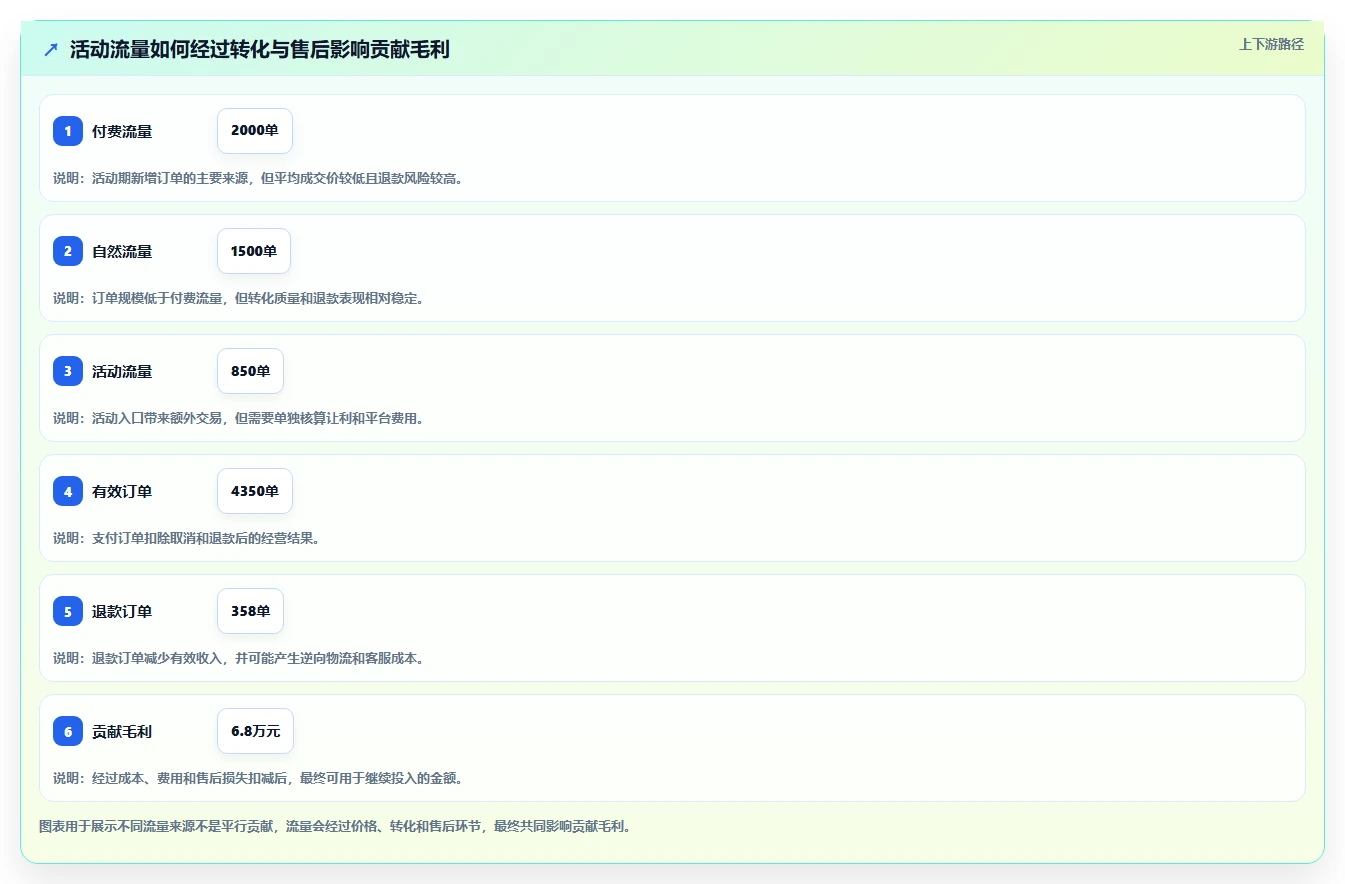Click the number 3 badge for 活动流量
Image resolution: width=1345 pixels, height=884 pixels.
[68, 371]
